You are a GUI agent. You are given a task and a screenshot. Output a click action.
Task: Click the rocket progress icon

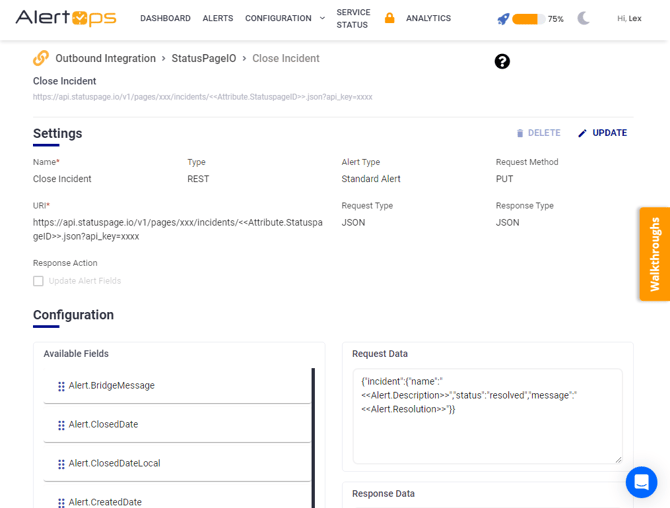[x=503, y=19]
